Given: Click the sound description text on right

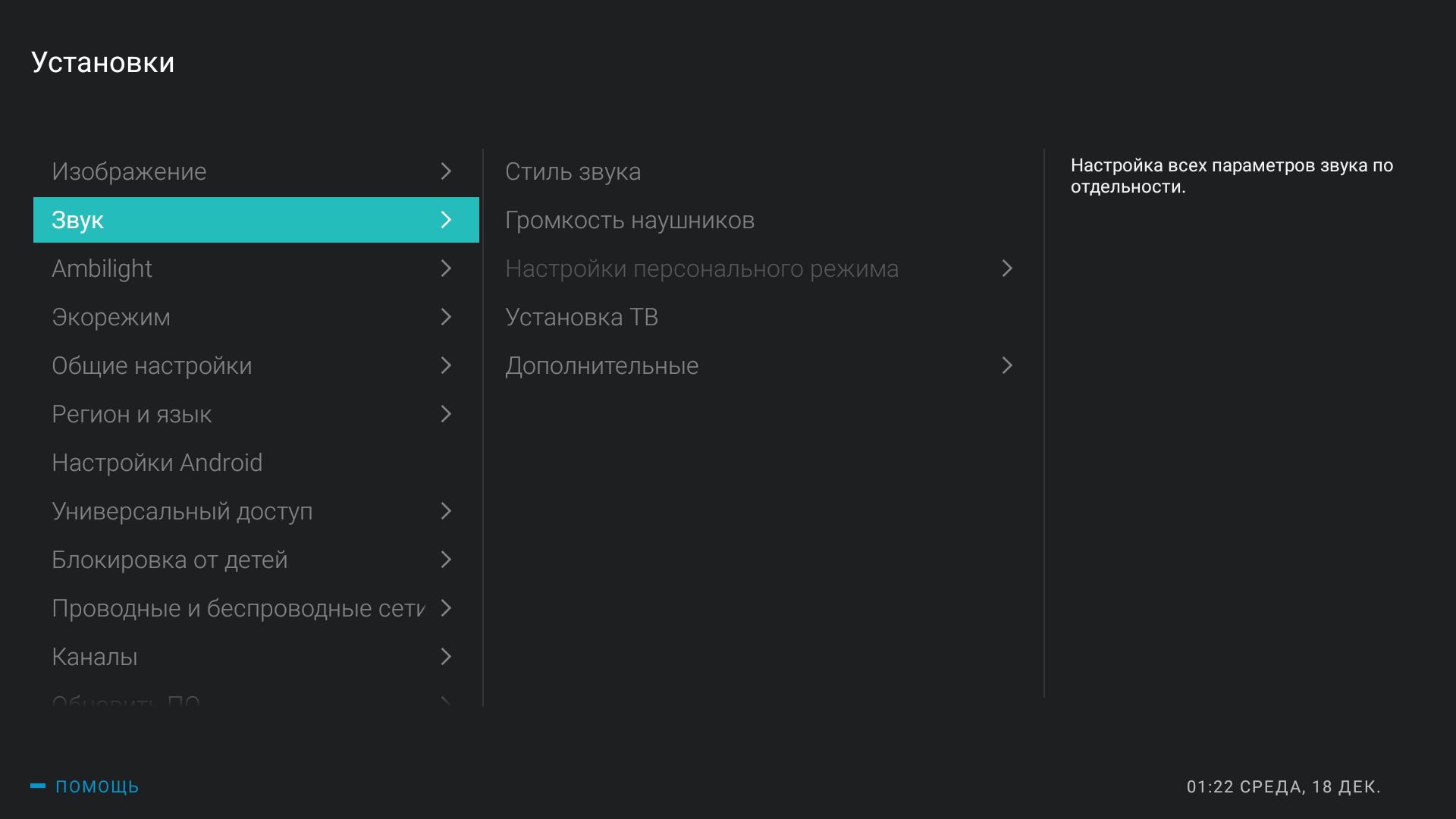Looking at the screenshot, I should click(x=1232, y=176).
